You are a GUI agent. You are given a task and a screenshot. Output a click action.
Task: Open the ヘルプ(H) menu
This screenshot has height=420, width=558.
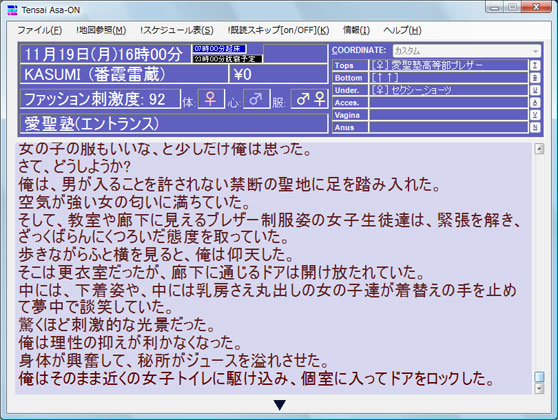pos(402,30)
